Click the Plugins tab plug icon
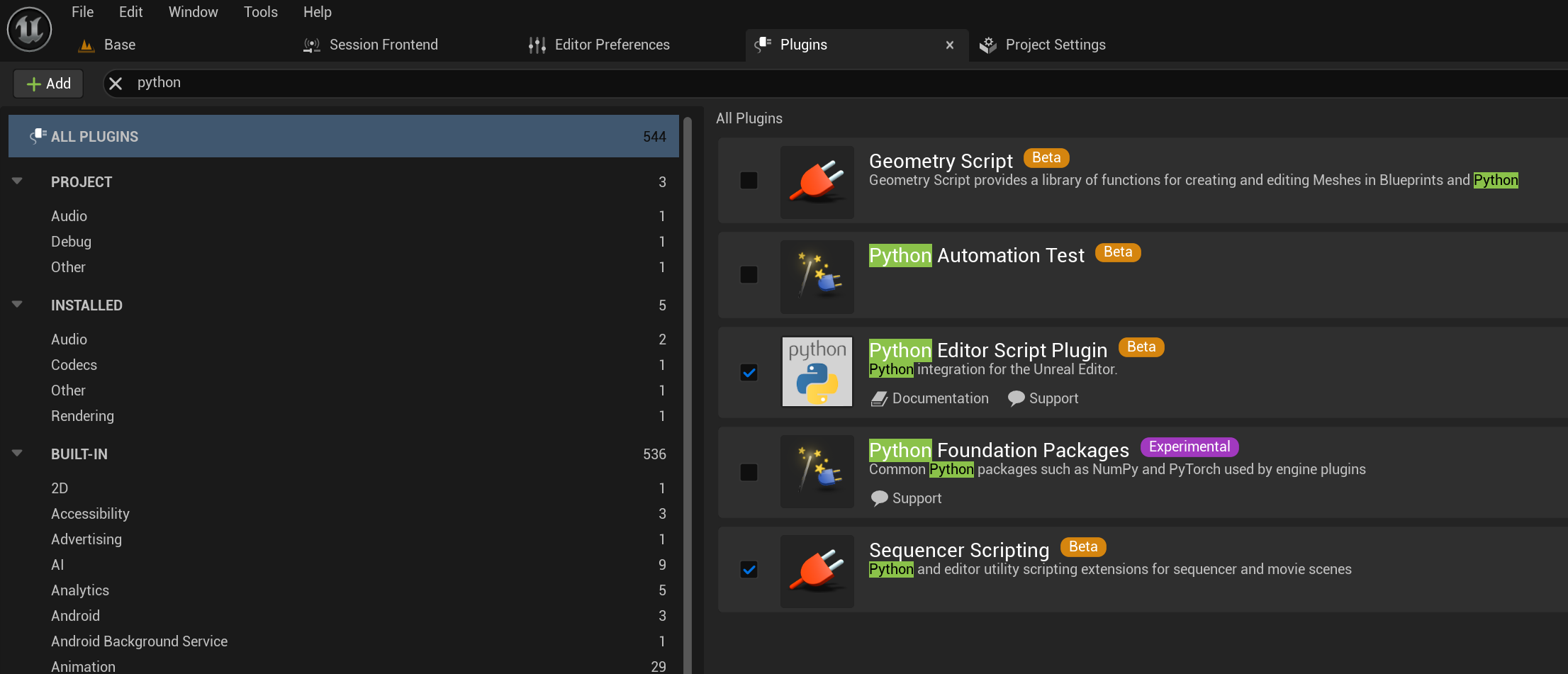The height and width of the screenshot is (674, 1568). coord(763,45)
